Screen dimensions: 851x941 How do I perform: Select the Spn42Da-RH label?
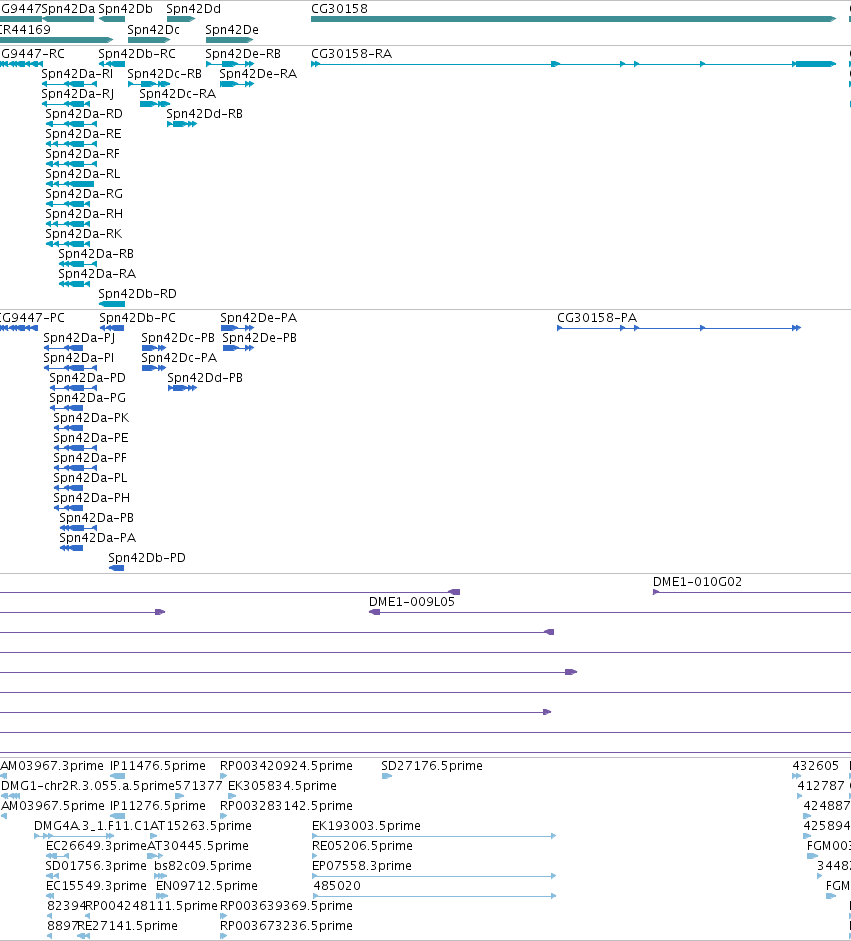coord(84,214)
